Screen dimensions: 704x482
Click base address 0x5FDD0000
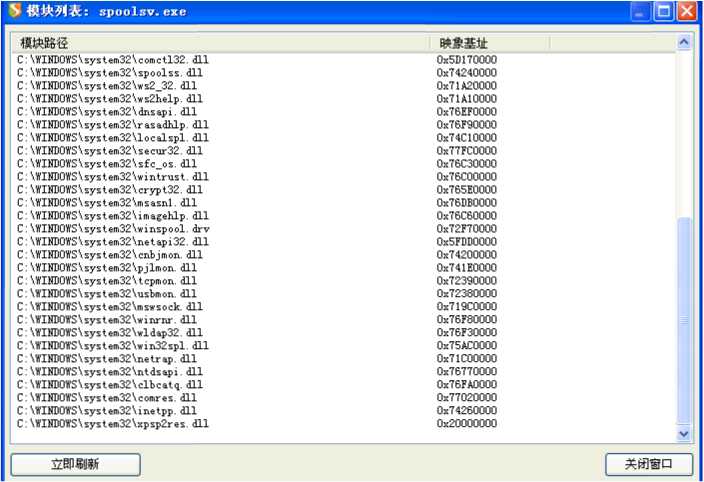click(466, 242)
